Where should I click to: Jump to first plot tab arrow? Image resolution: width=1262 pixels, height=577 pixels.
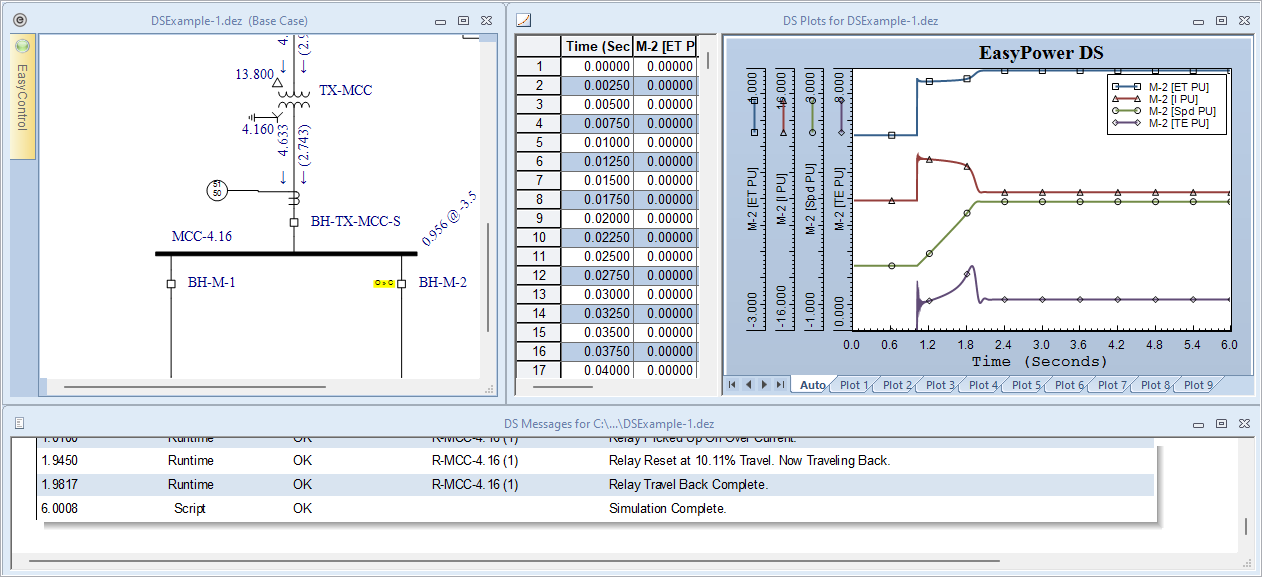pyautogui.click(x=733, y=385)
